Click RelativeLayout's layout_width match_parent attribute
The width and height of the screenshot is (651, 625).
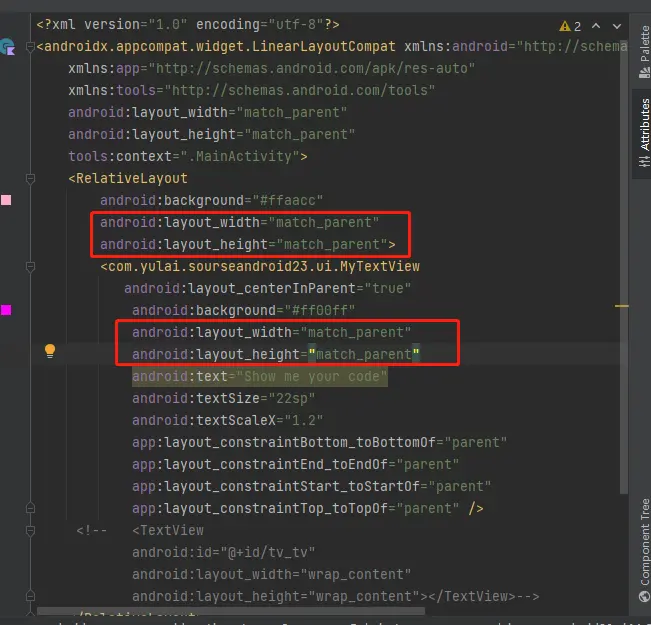coord(239,223)
